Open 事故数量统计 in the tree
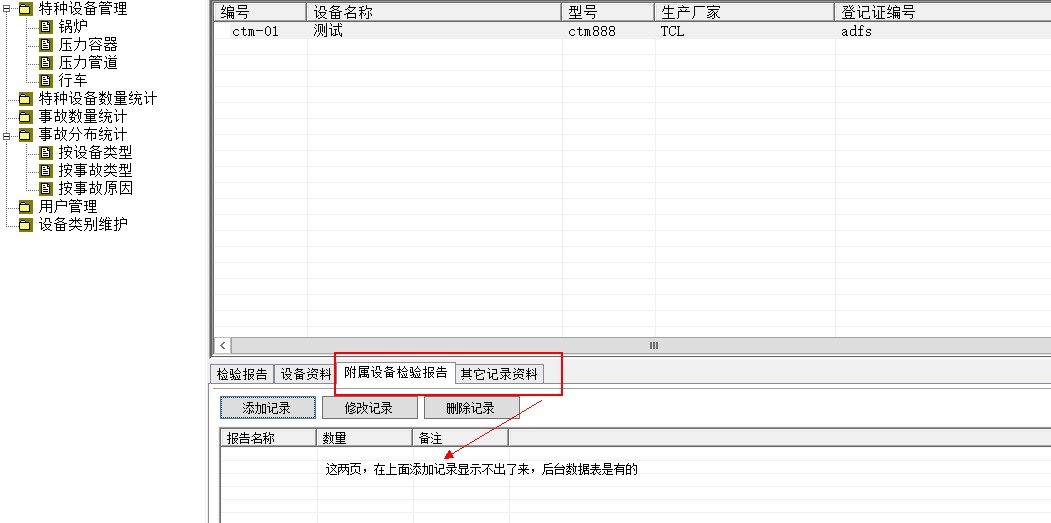 click(x=82, y=117)
